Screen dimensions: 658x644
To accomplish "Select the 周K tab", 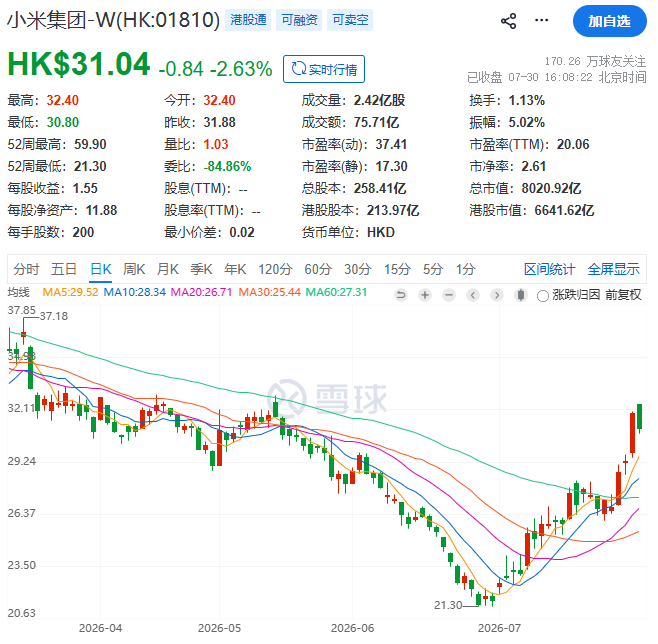I will point(134,269).
